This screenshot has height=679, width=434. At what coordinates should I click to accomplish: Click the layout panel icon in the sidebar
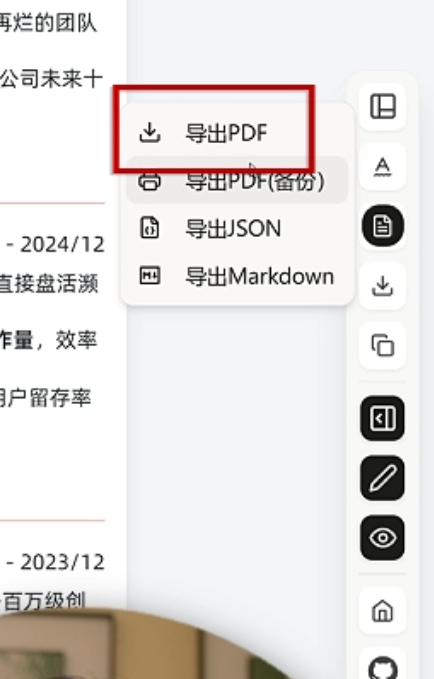point(383,107)
